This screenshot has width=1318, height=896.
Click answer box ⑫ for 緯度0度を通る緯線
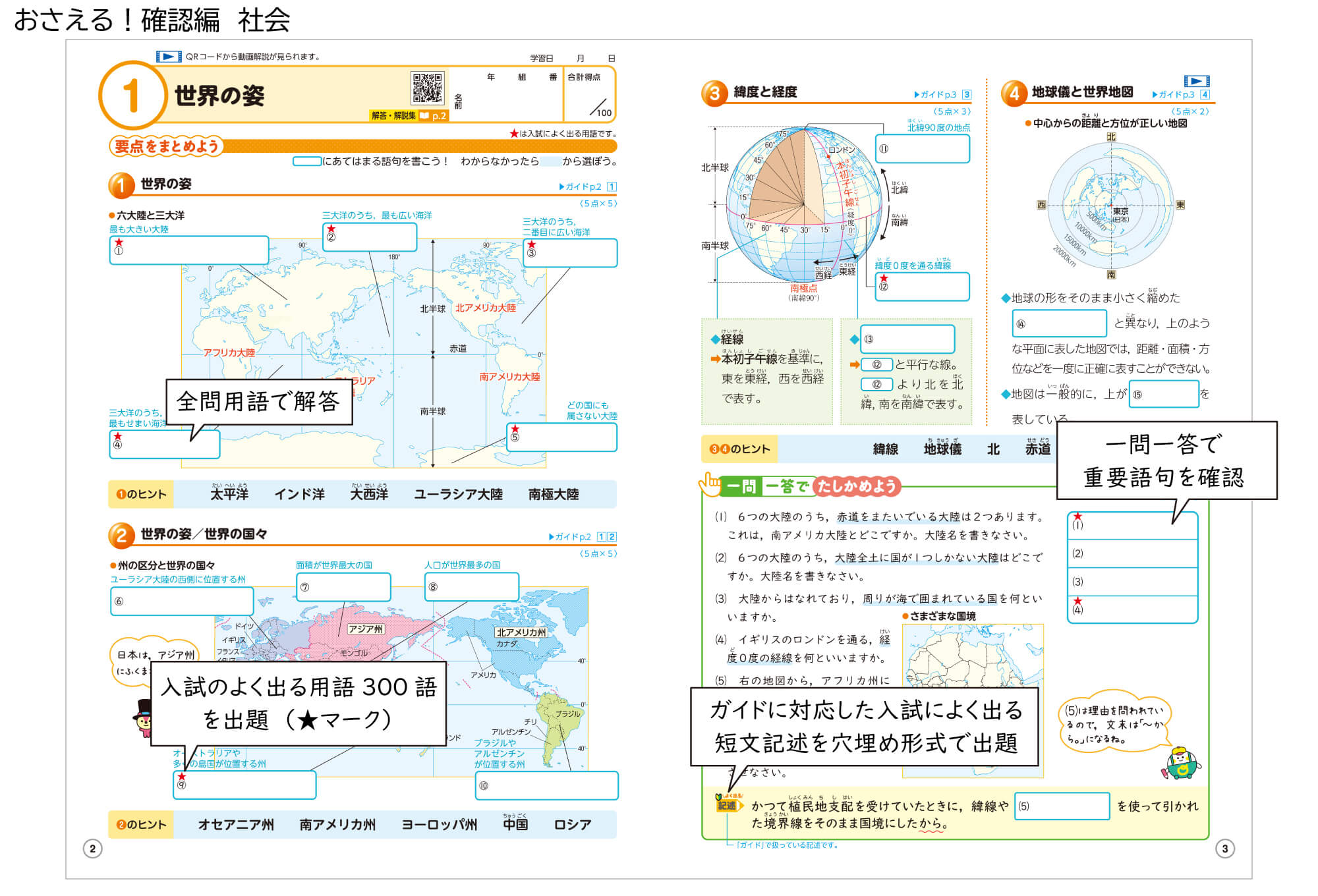pos(923,287)
